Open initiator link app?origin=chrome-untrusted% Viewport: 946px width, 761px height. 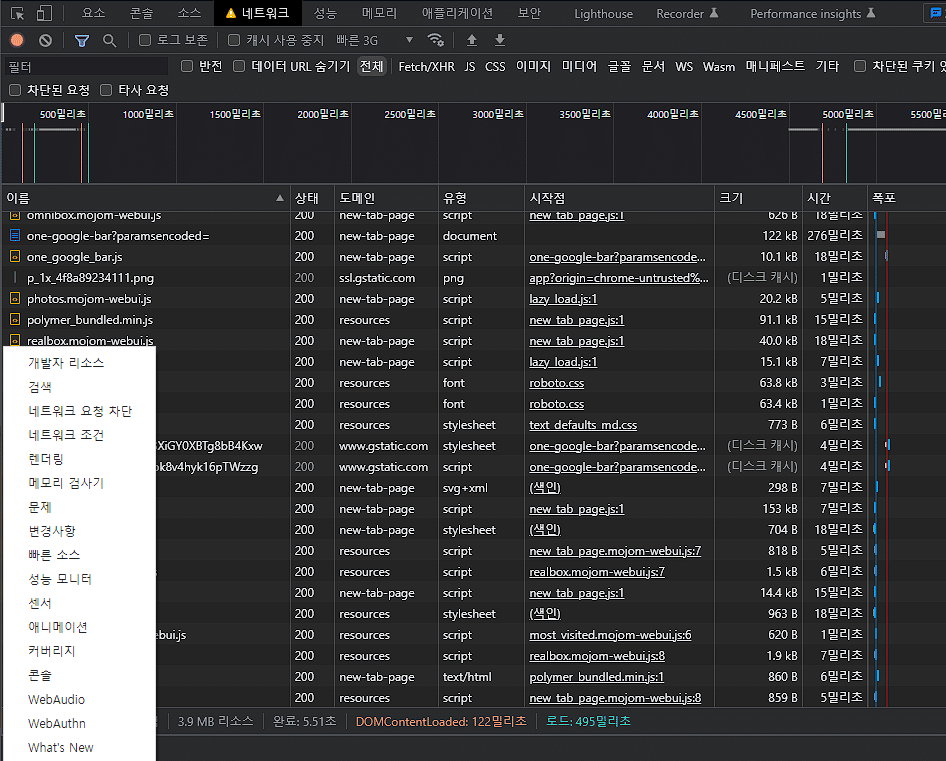(x=618, y=278)
